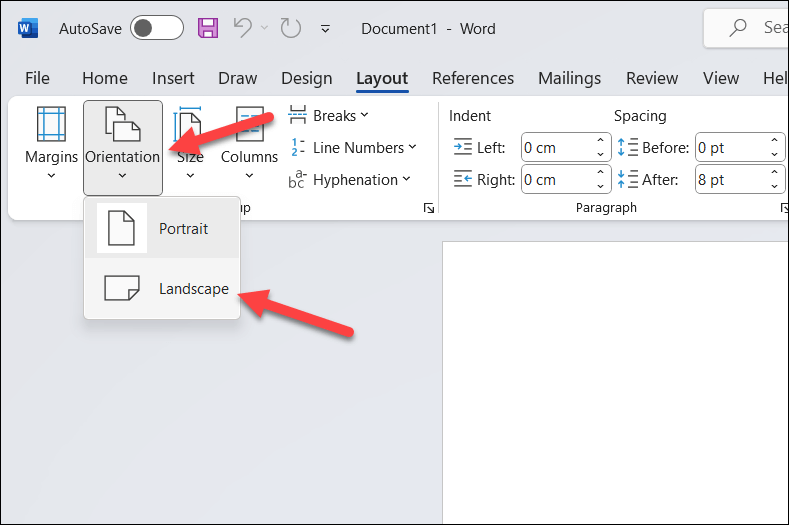Click the Indent Right input field

pyautogui.click(x=558, y=179)
